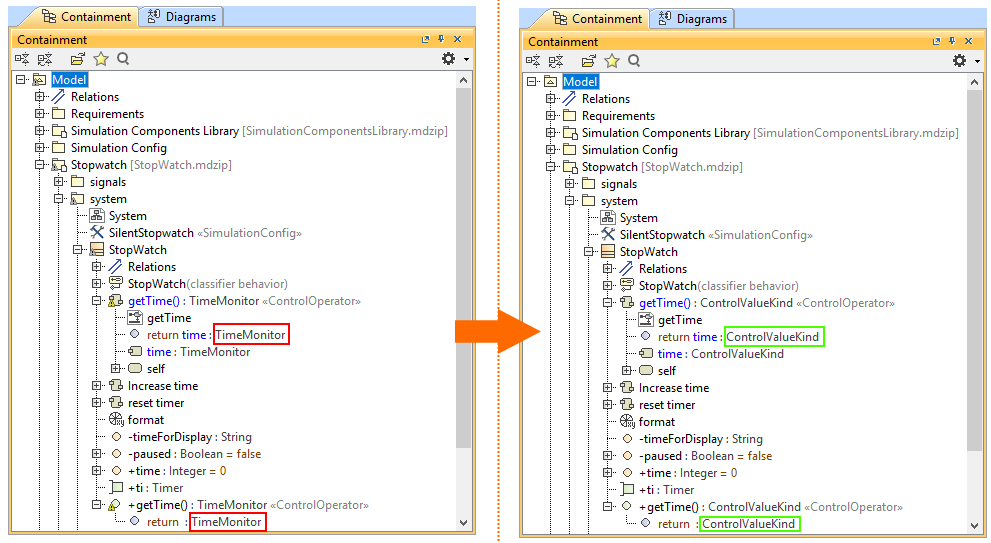991x543 pixels.
Task: Expand Requirements node in left tree
Action: 40,114
